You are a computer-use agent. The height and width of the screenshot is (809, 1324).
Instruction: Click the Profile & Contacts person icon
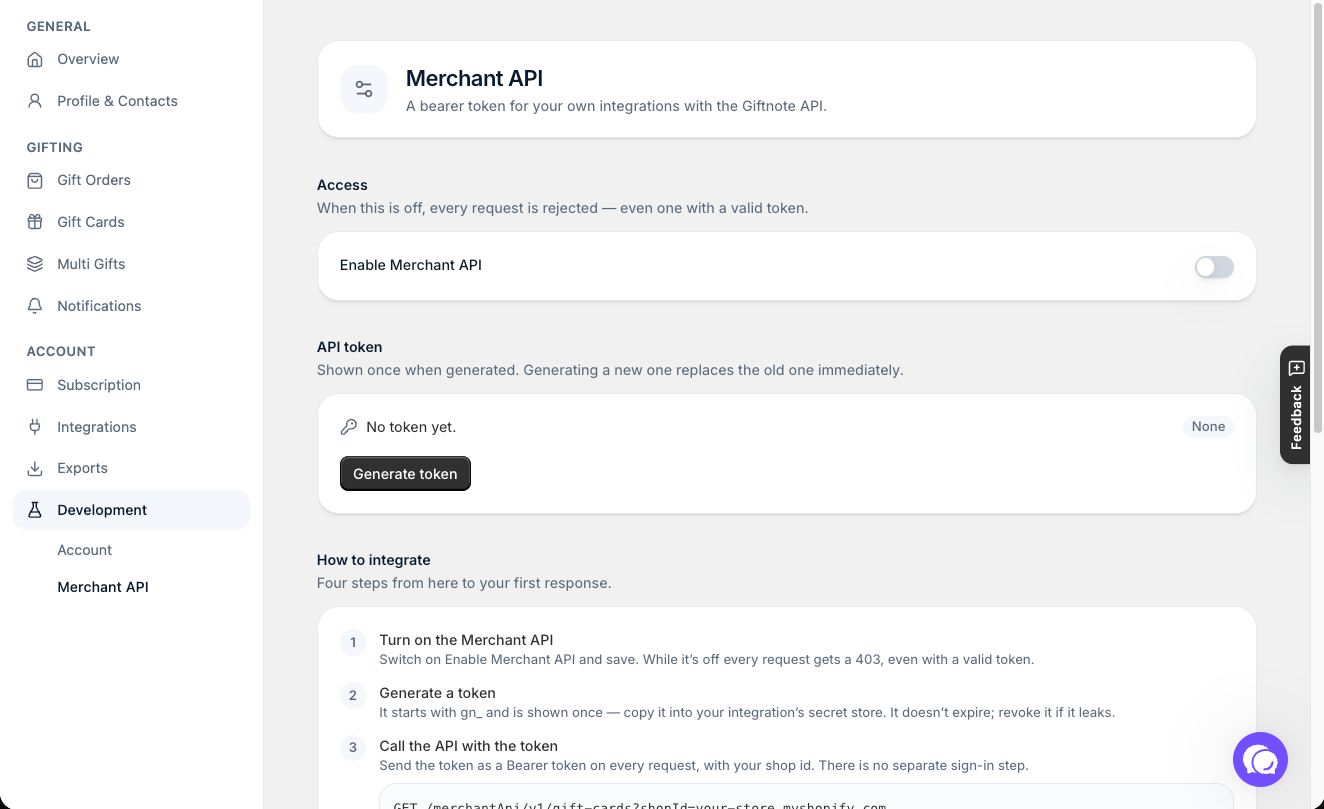pyautogui.click(x=35, y=101)
